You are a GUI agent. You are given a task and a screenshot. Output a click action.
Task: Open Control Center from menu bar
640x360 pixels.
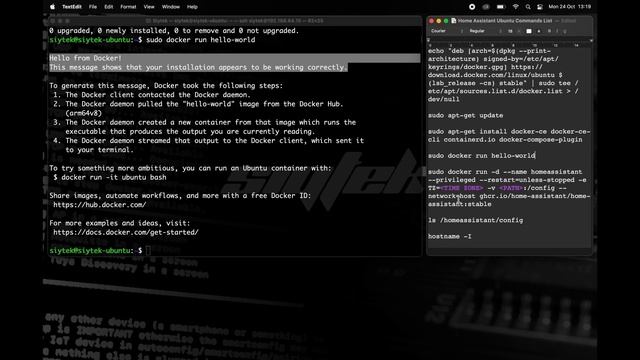pyautogui.click(x=540, y=7)
